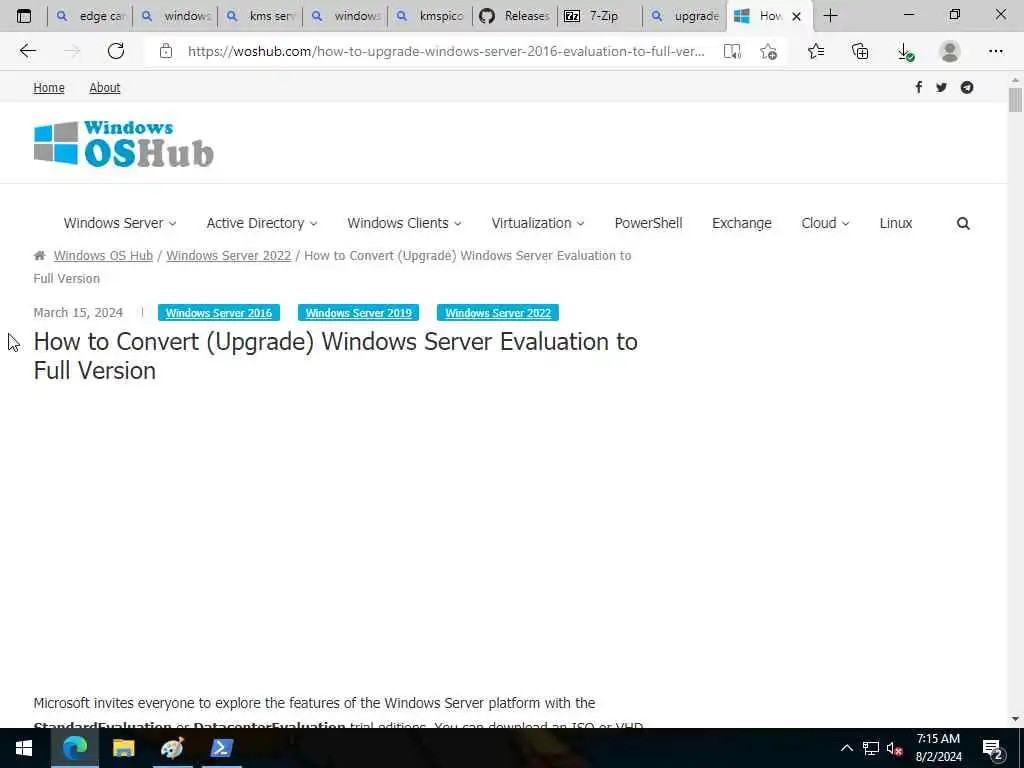Switch to the edge search tab

(x=90, y=16)
